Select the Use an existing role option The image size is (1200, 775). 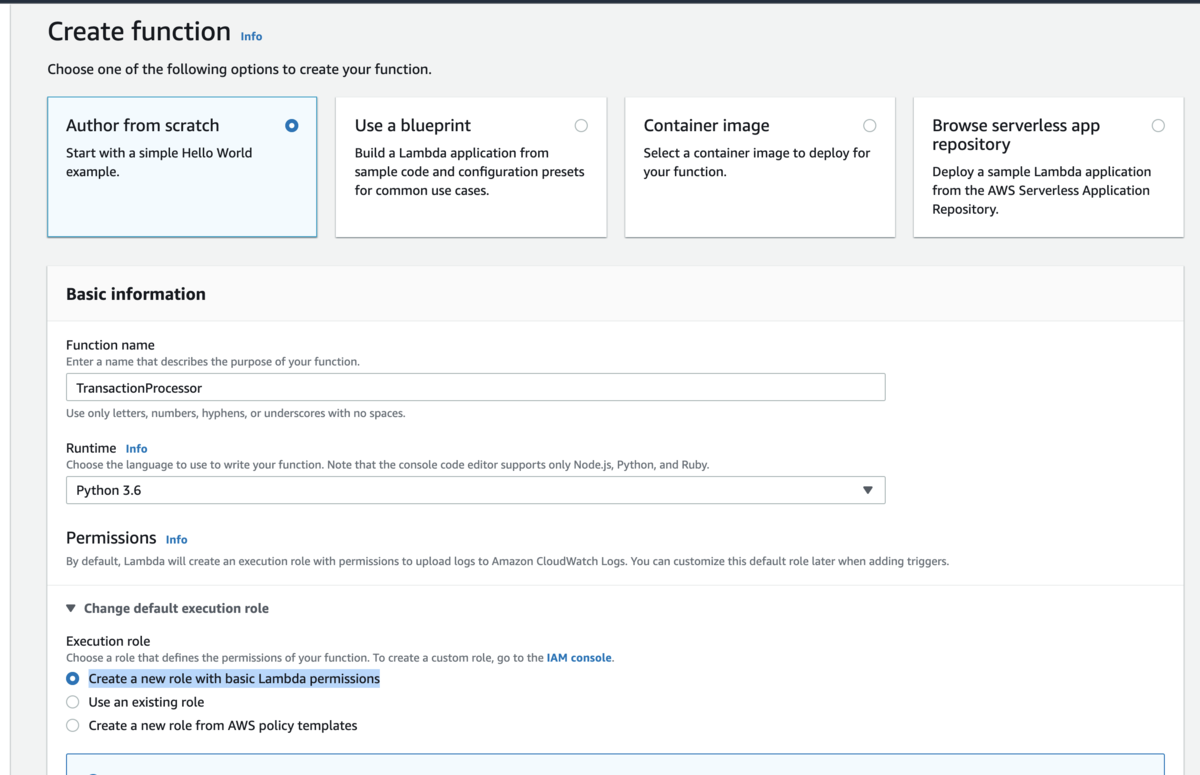pos(73,702)
